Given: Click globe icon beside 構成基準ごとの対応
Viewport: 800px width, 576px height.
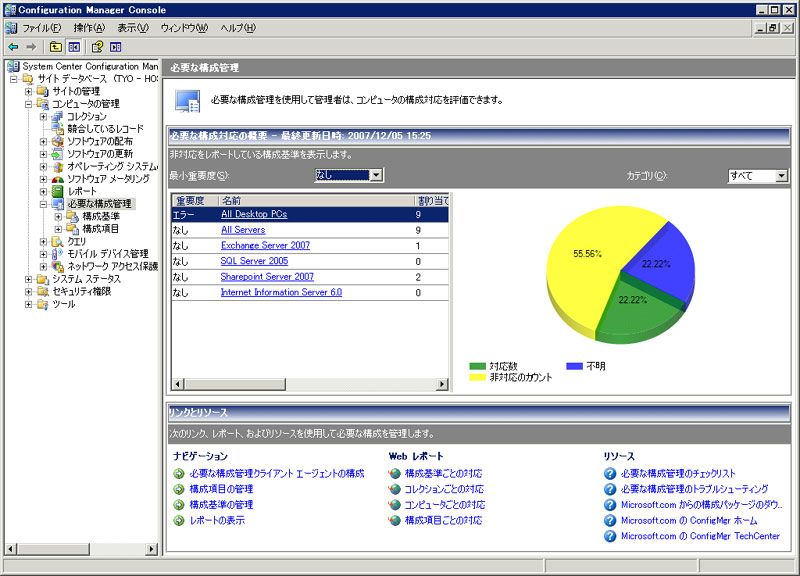Looking at the screenshot, I should coord(394,473).
